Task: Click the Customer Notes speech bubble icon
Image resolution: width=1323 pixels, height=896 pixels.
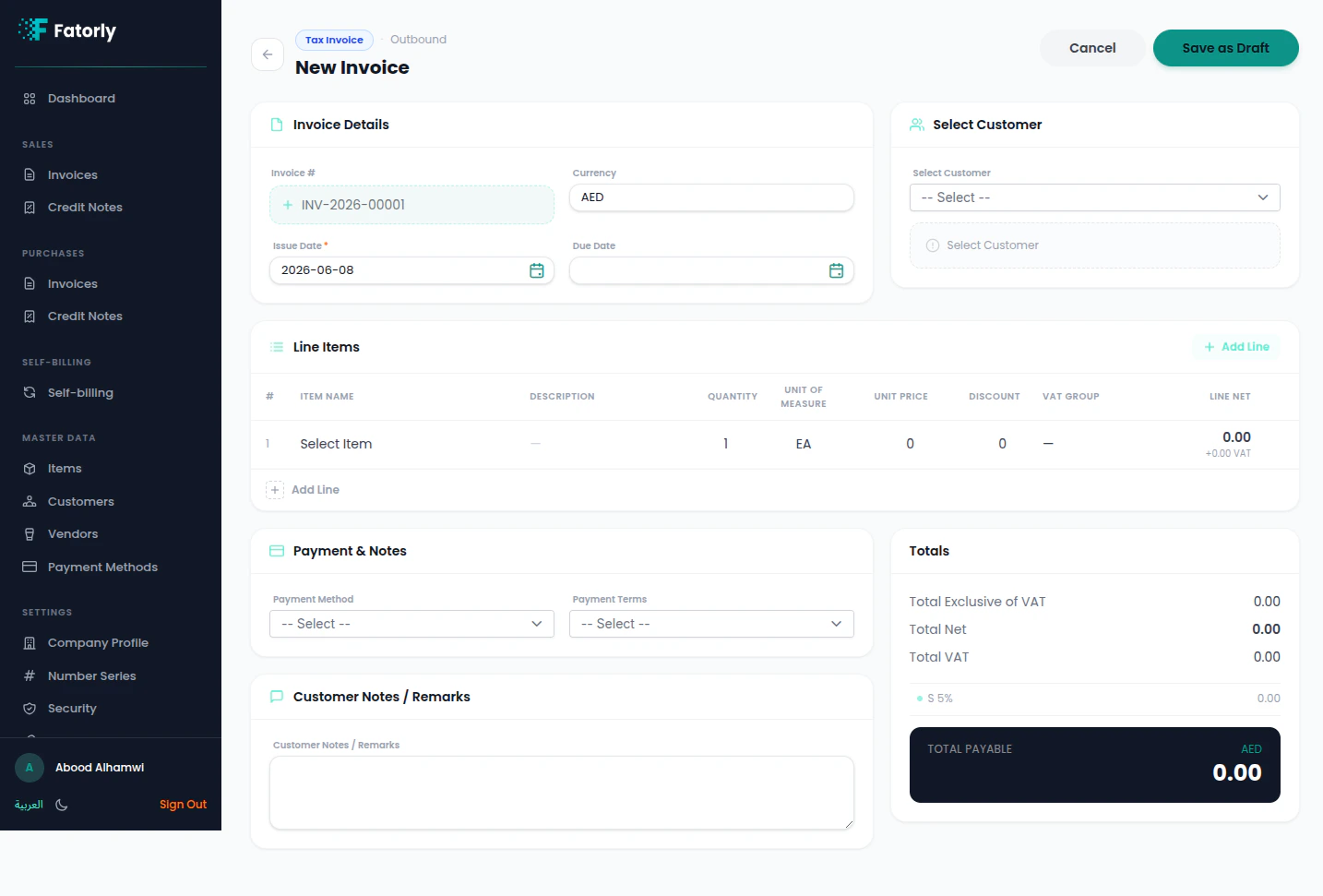Action: pyautogui.click(x=277, y=697)
